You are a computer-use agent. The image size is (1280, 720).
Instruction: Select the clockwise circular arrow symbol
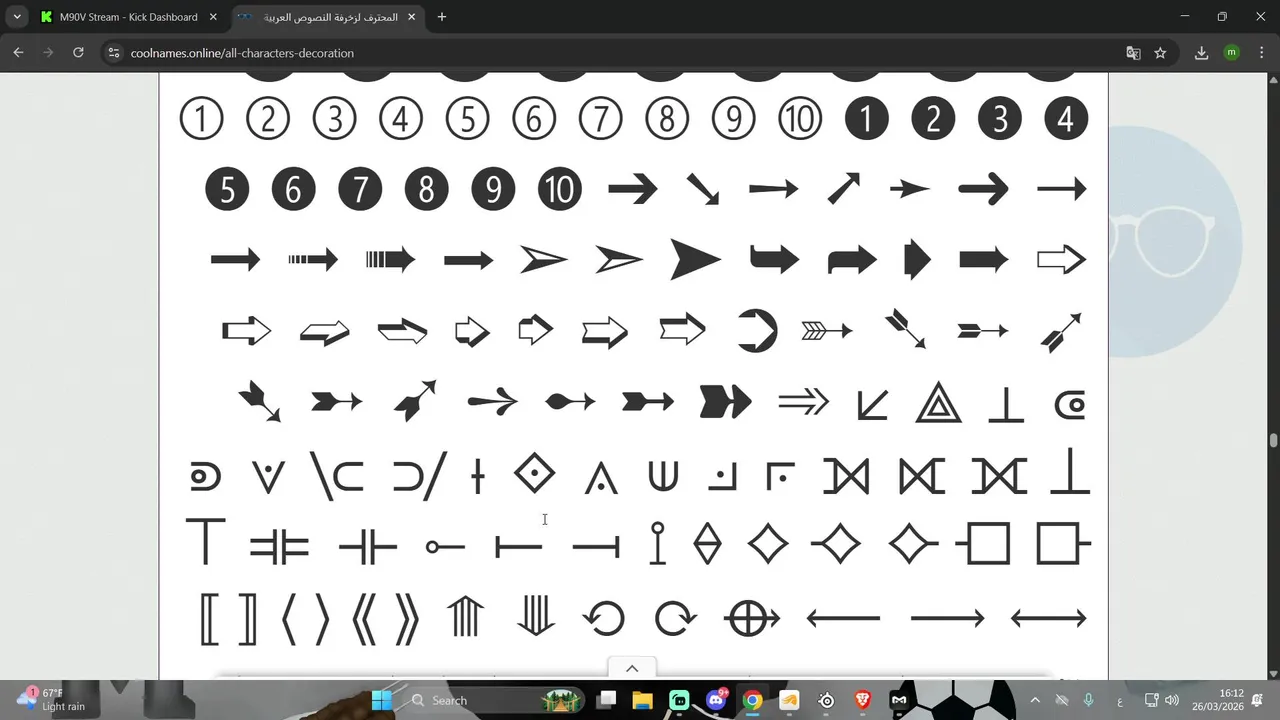click(x=676, y=619)
